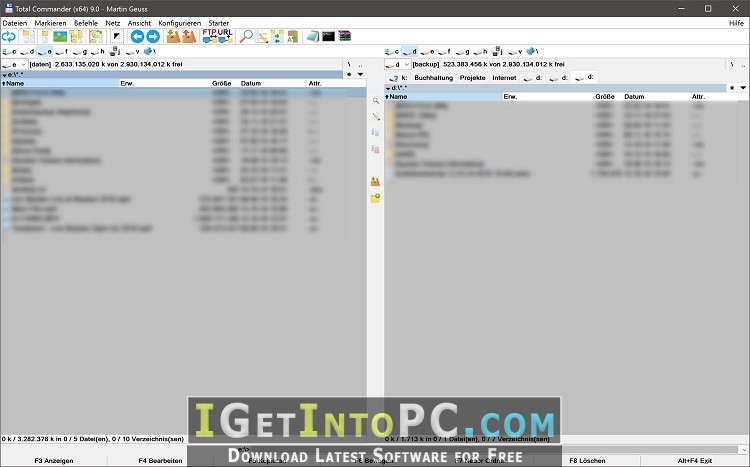Click the refresh/reread source icon in toolbar
750x467 pixels.
pos(9,36)
